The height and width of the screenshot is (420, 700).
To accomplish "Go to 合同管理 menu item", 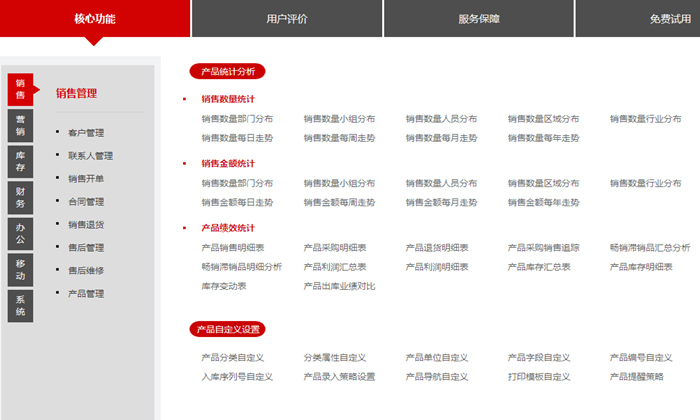I will (86, 202).
